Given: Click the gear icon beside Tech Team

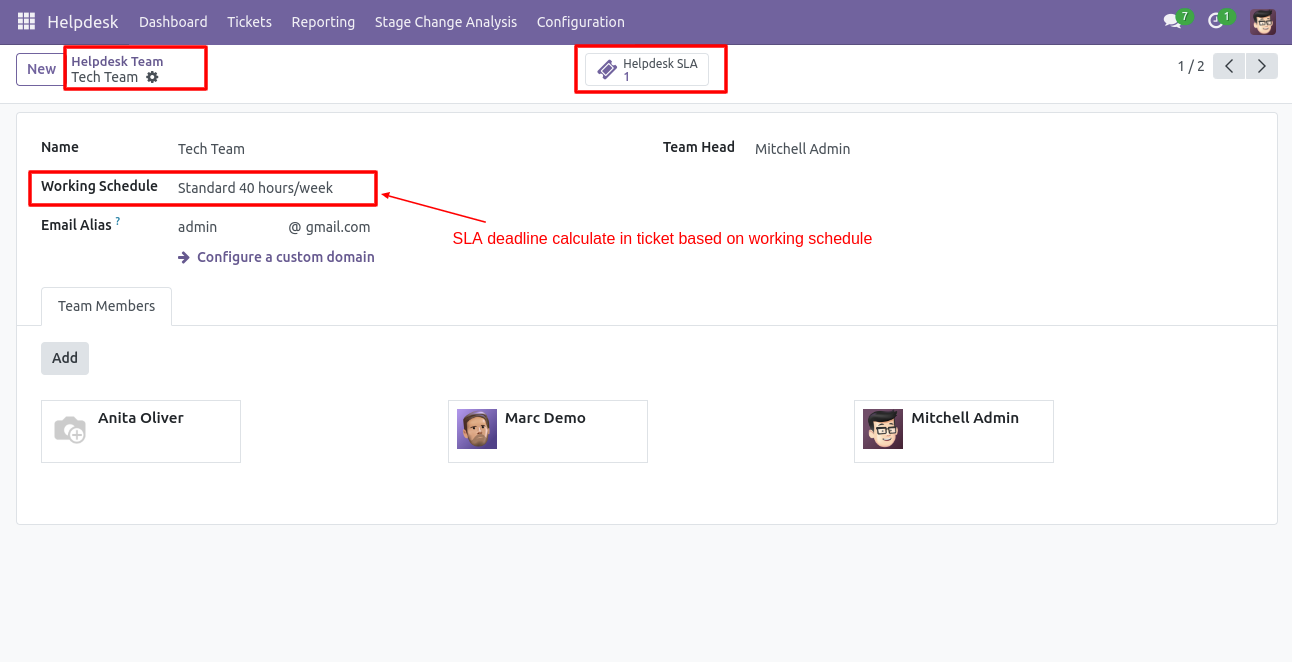Looking at the screenshot, I should pyautogui.click(x=152, y=77).
